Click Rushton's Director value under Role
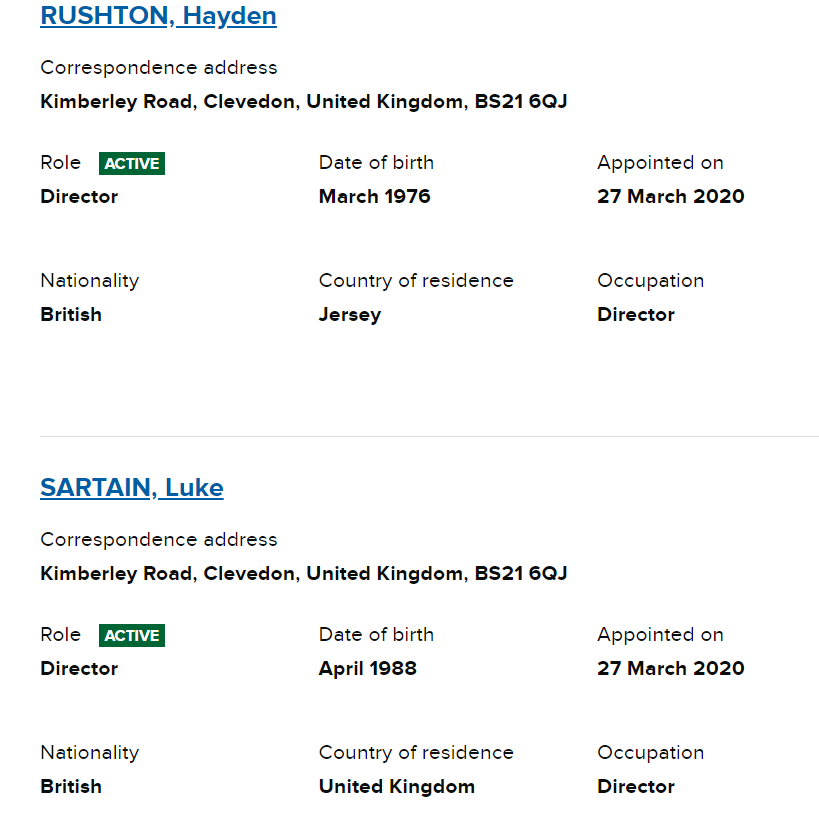 click(79, 197)
